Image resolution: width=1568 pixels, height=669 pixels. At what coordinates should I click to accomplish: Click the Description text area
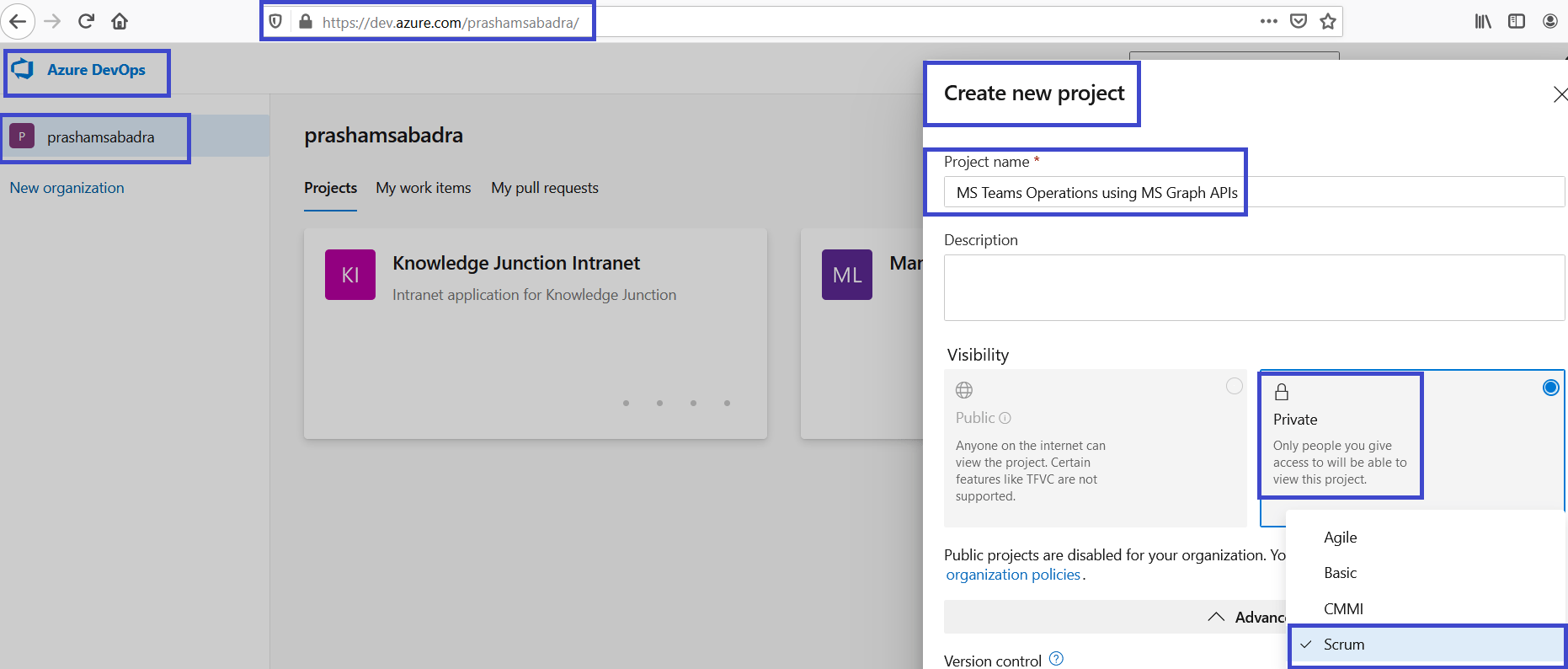click(1254, 287)
